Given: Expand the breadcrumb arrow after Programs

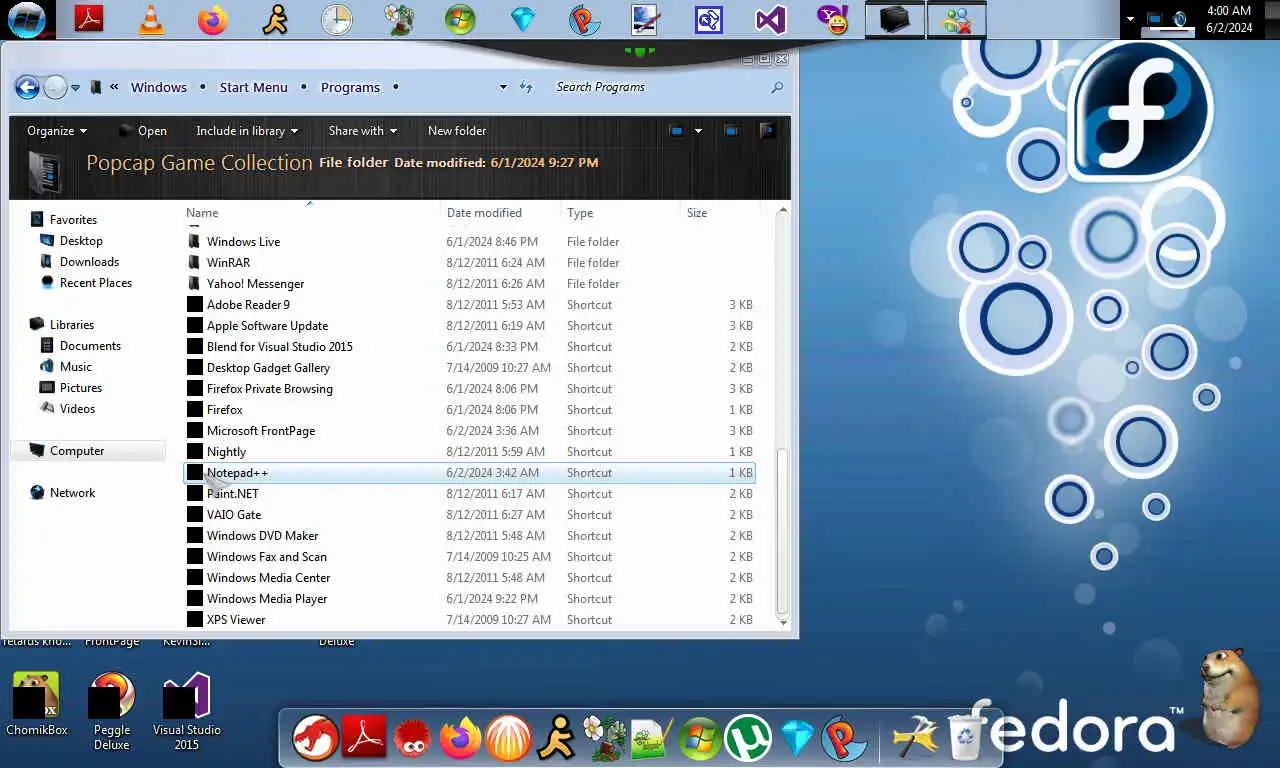Looking at the screenshot, I should tap(396, 87).
